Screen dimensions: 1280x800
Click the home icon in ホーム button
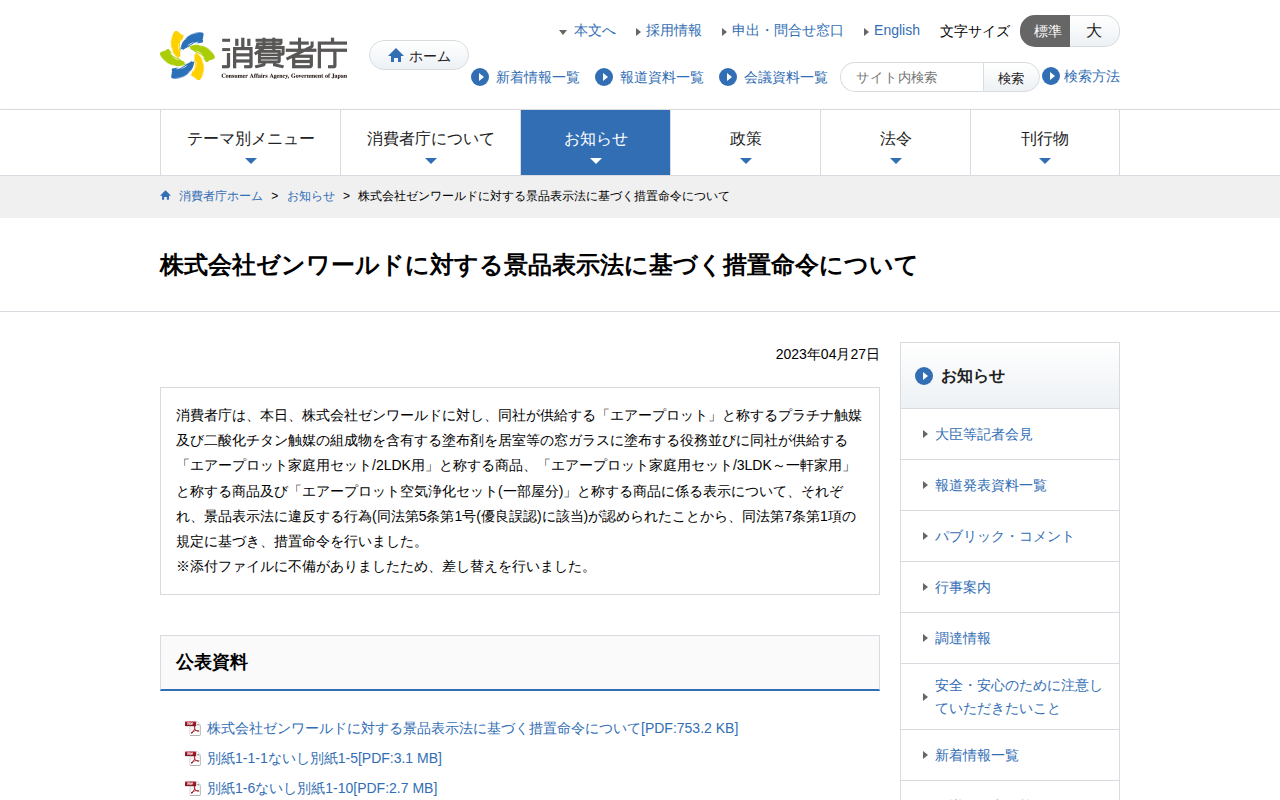[x=396, y=56]
